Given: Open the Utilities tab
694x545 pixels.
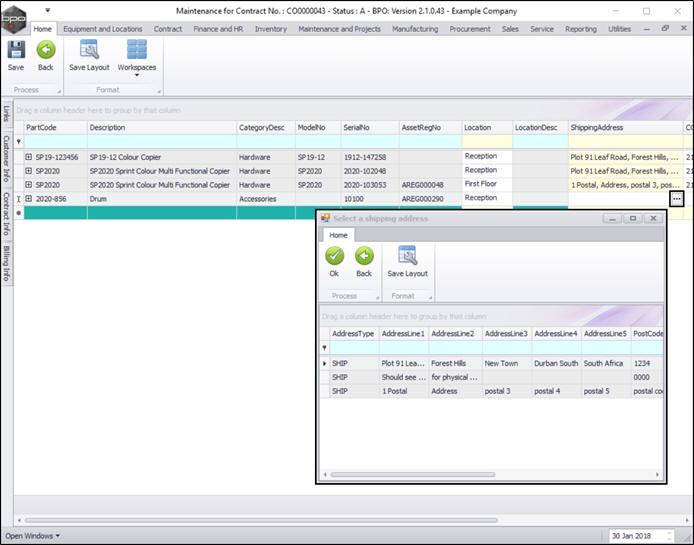Looking at the screenshot, I should click(619, 29).
